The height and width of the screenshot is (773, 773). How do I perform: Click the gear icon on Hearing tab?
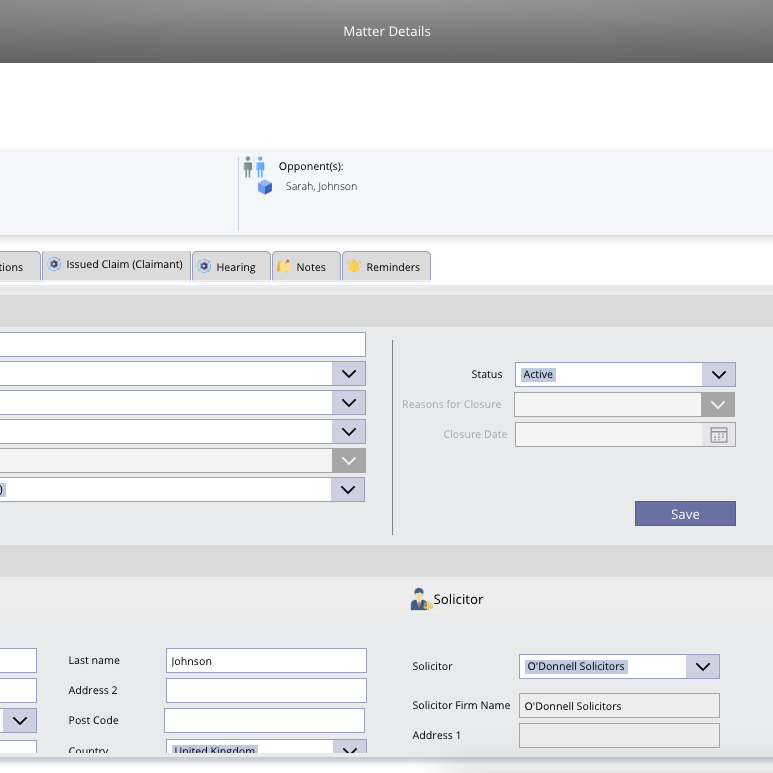tap(204, 267)
